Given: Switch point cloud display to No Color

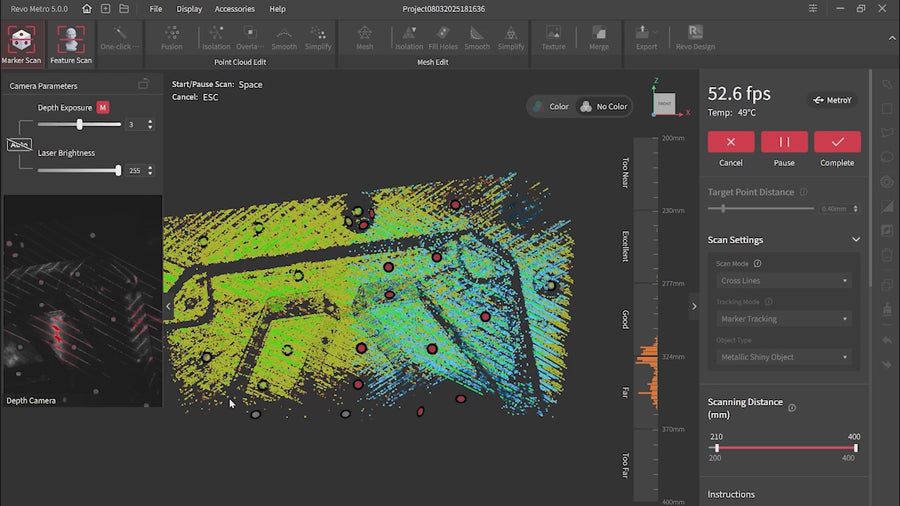Looking at the screenshot, I should [603, 106].
